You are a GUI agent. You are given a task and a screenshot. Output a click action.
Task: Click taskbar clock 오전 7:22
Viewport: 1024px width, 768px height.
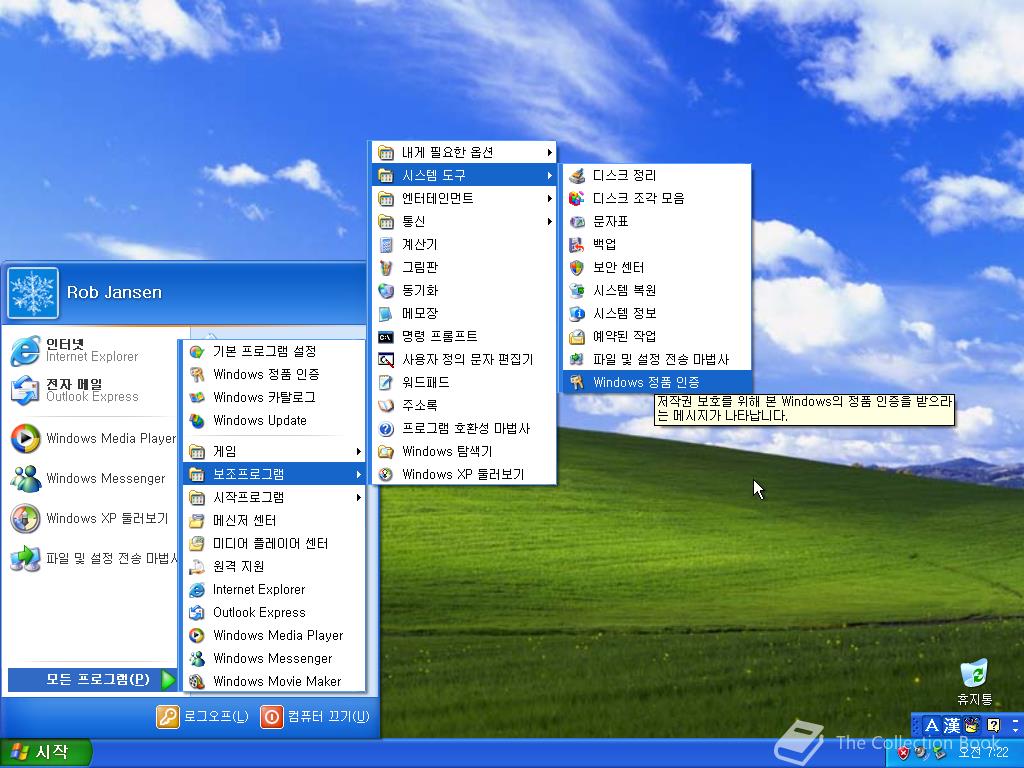983,753
